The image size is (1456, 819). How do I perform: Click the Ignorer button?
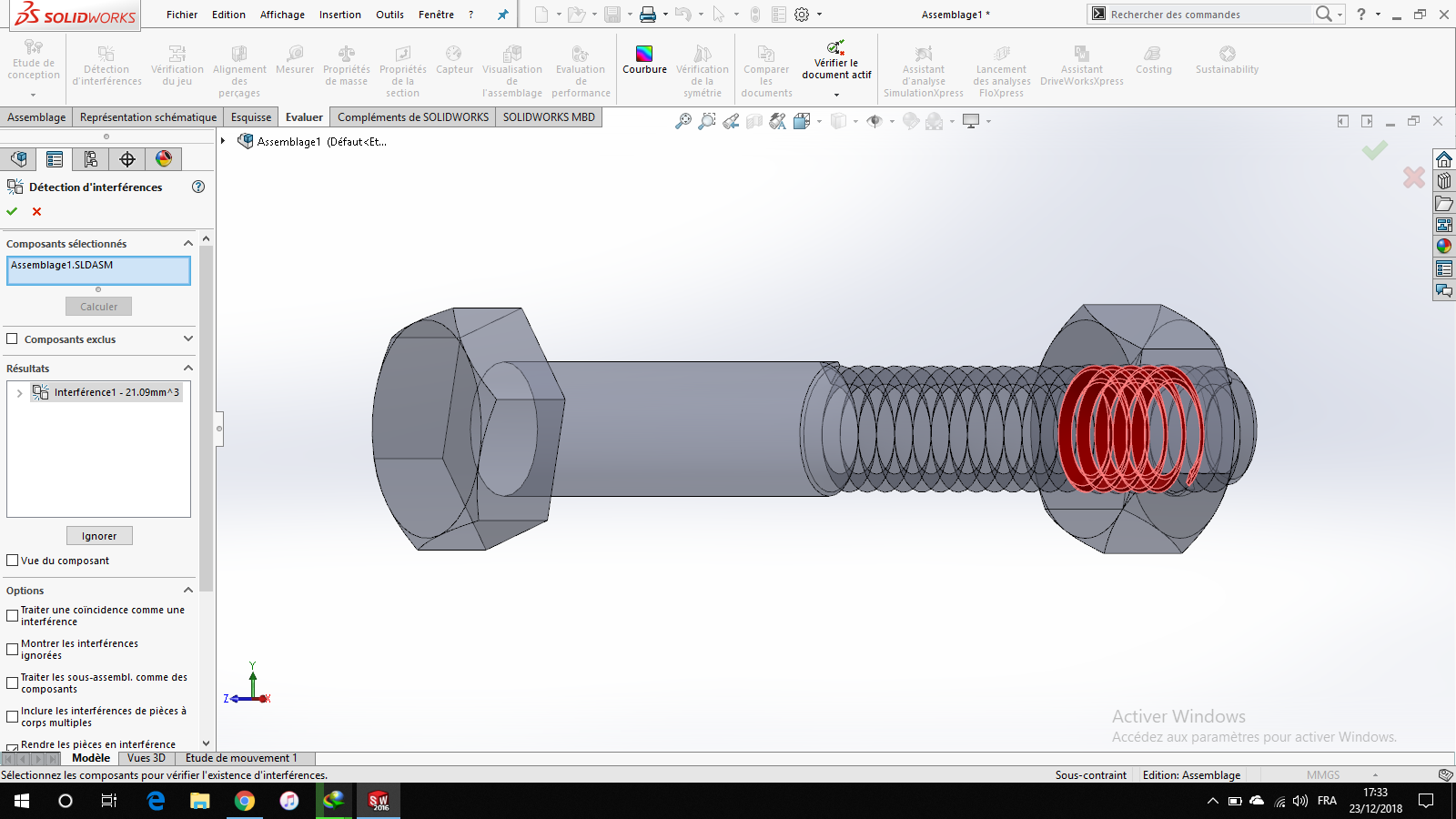click(98, 535)
